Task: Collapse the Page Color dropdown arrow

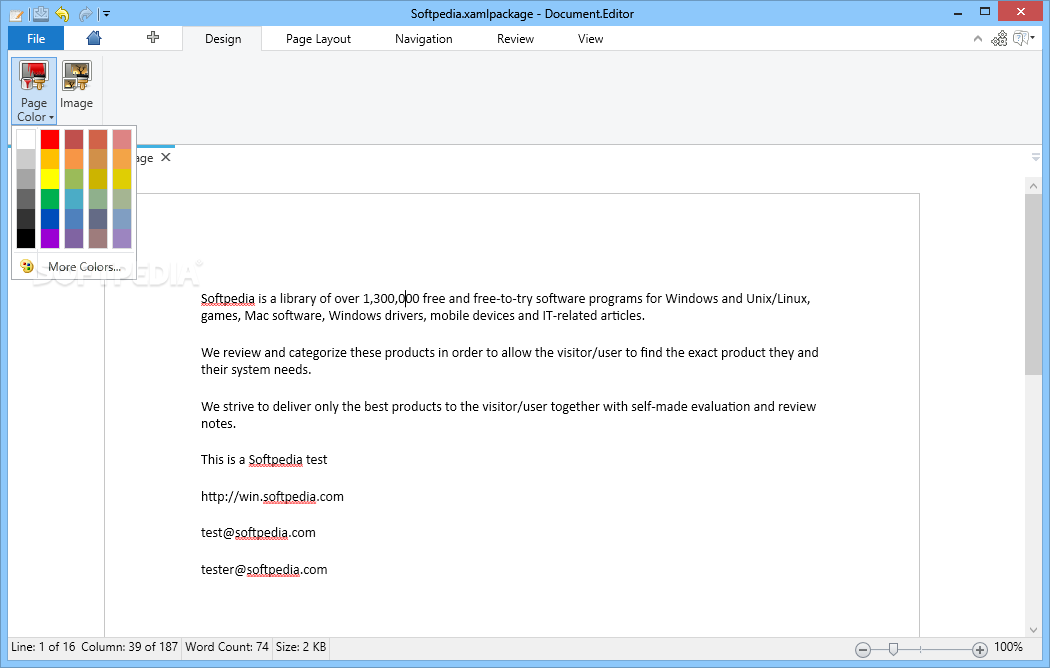Action: [x=51, y=117]
